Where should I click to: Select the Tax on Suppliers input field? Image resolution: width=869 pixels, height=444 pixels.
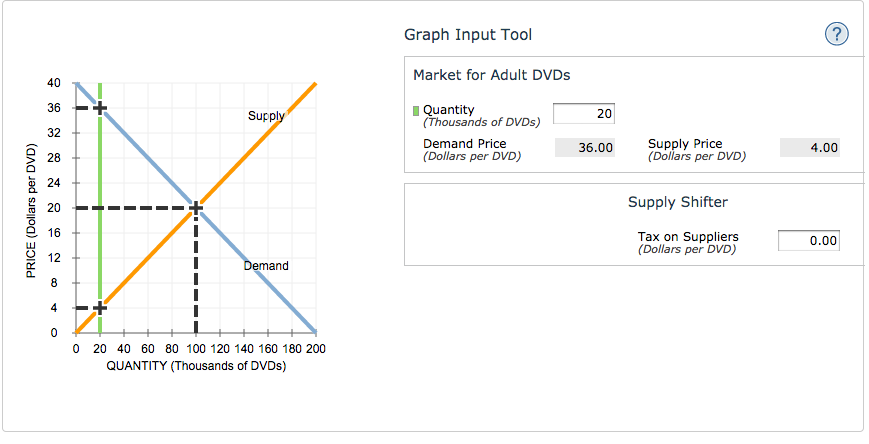click(x=809, y=241)
